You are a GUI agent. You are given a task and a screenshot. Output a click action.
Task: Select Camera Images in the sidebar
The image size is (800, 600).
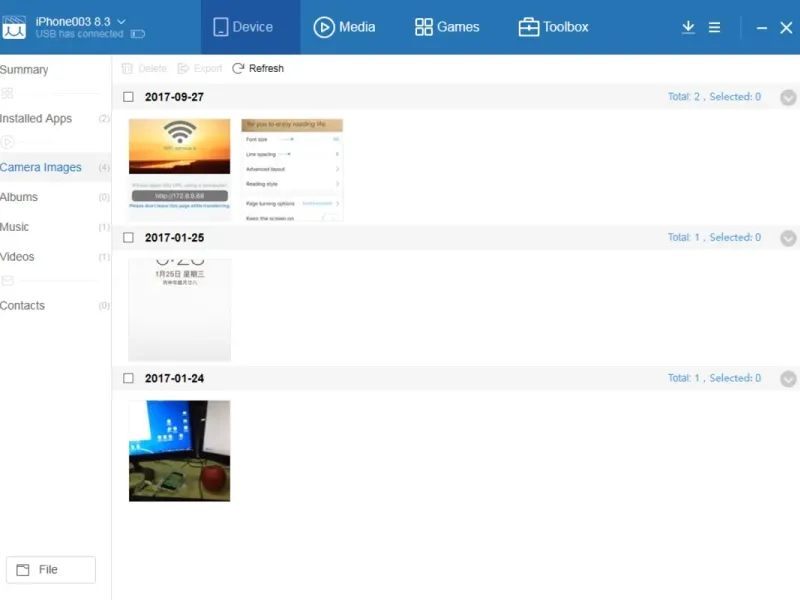(x=55, y=167)
